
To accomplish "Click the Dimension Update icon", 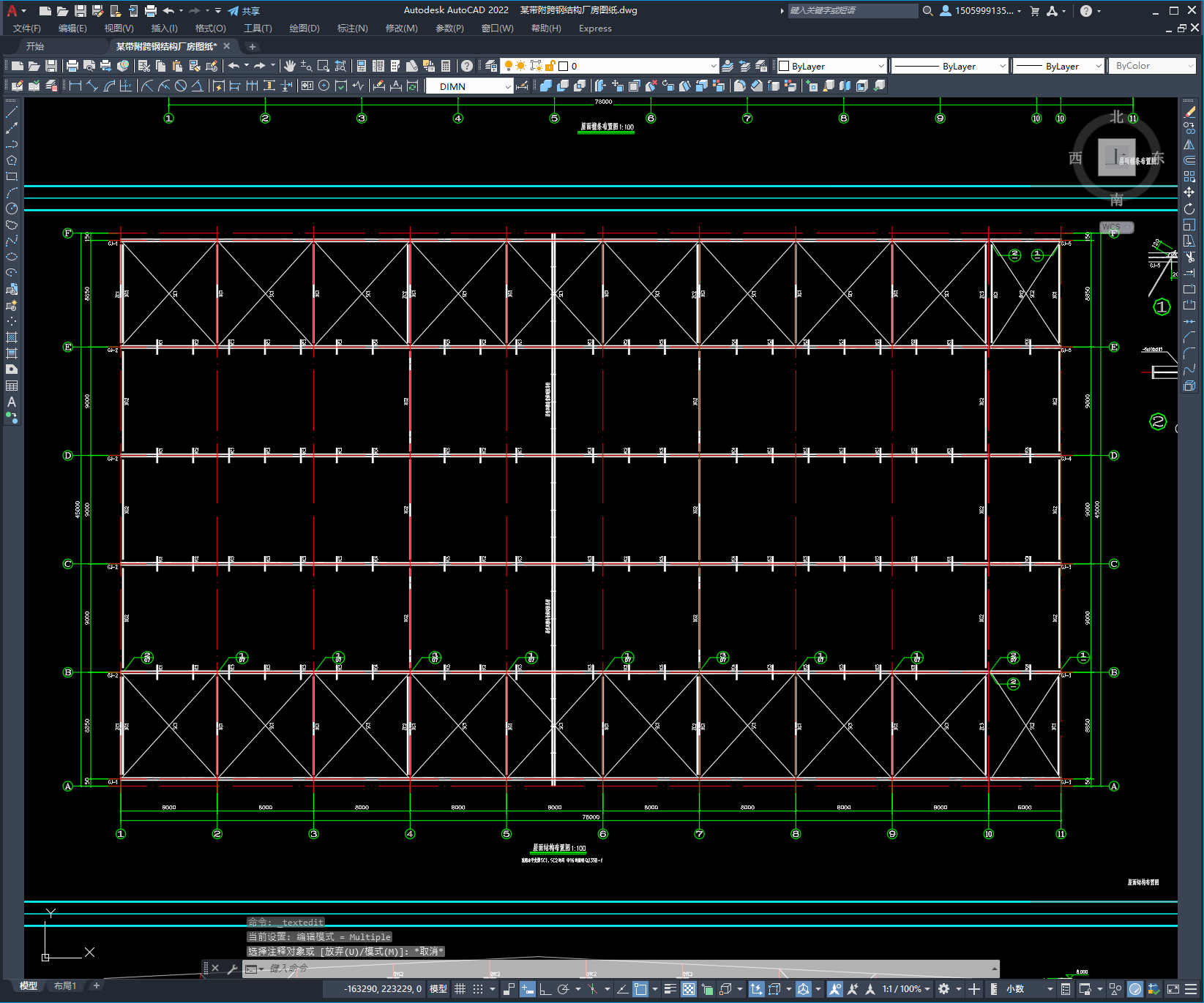I will (413, 86).
